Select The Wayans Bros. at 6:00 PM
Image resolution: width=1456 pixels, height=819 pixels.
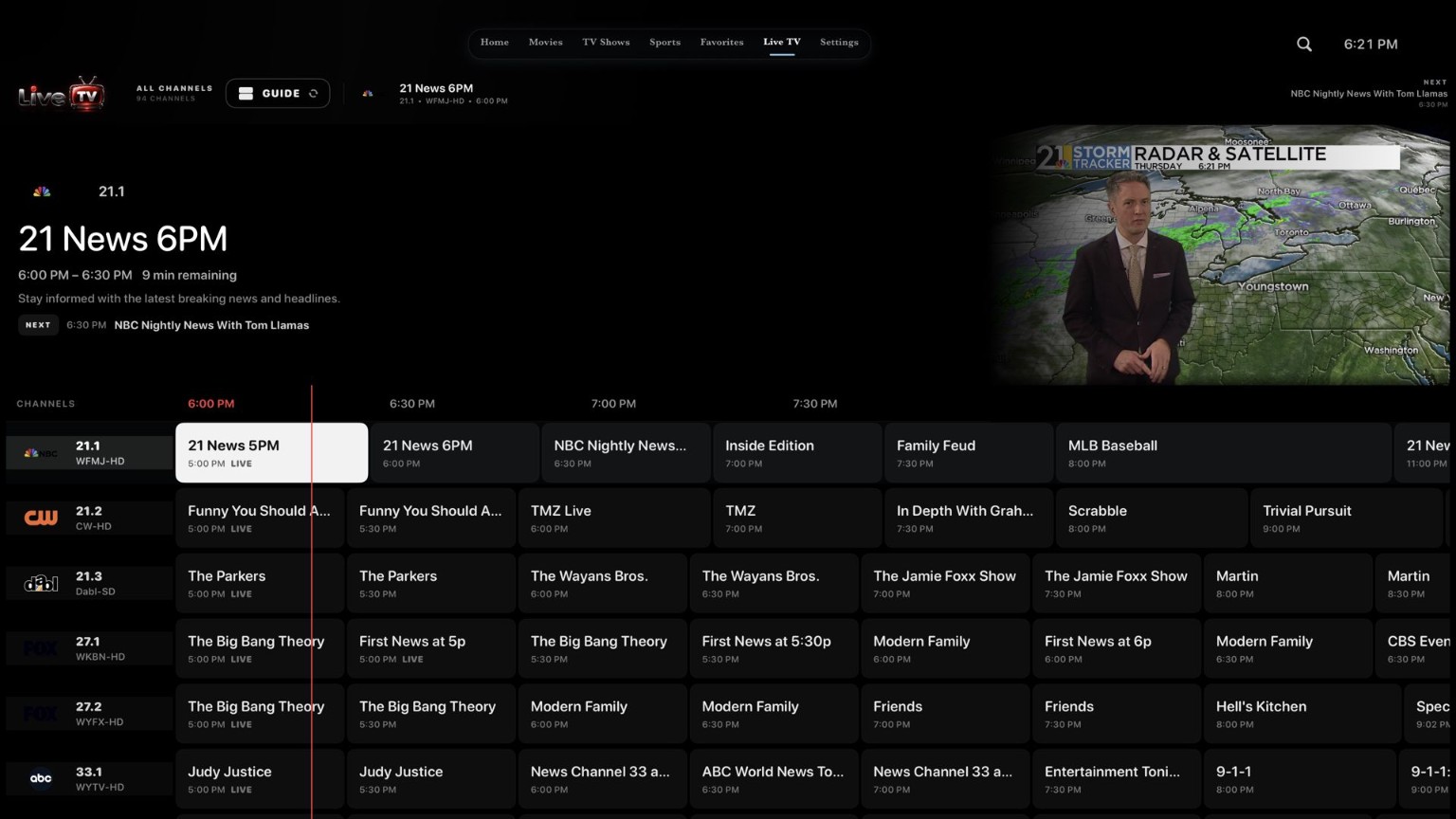602,584
